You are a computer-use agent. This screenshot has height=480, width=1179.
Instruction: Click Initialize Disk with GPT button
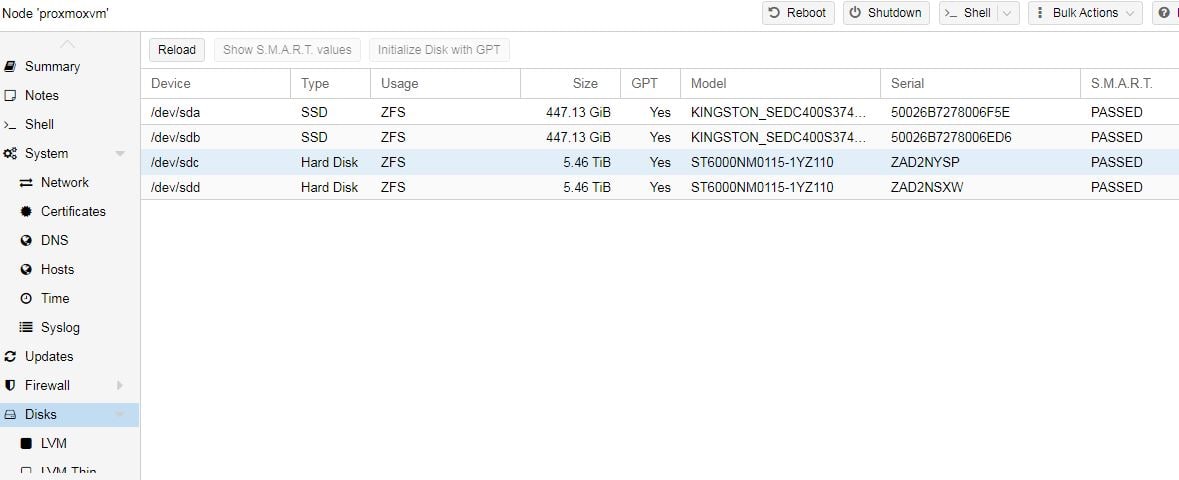(x=439, y=50)
